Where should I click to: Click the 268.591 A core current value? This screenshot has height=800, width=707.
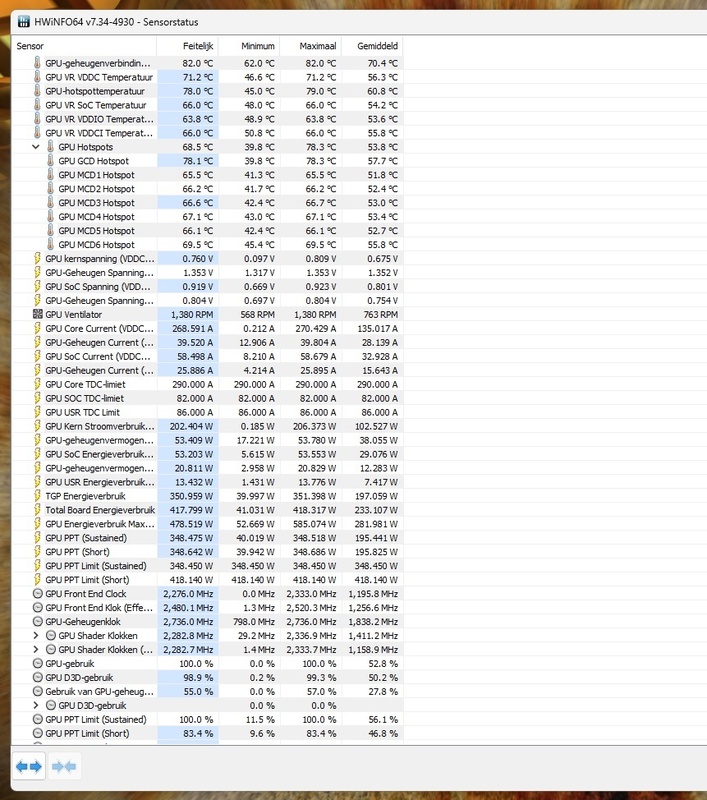192,329
